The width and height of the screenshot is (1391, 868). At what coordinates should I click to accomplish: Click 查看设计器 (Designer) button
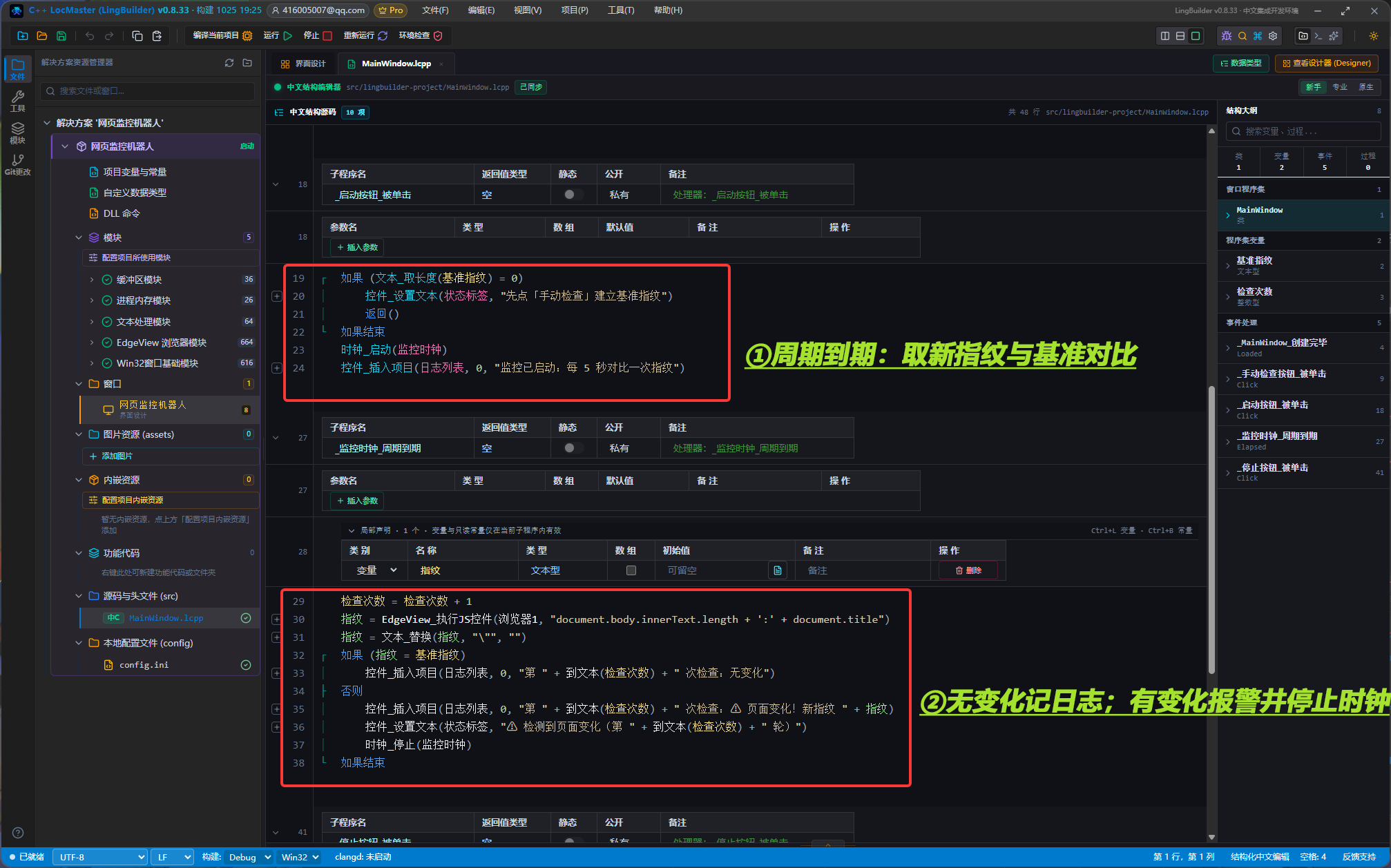[x=1326, y=64]
